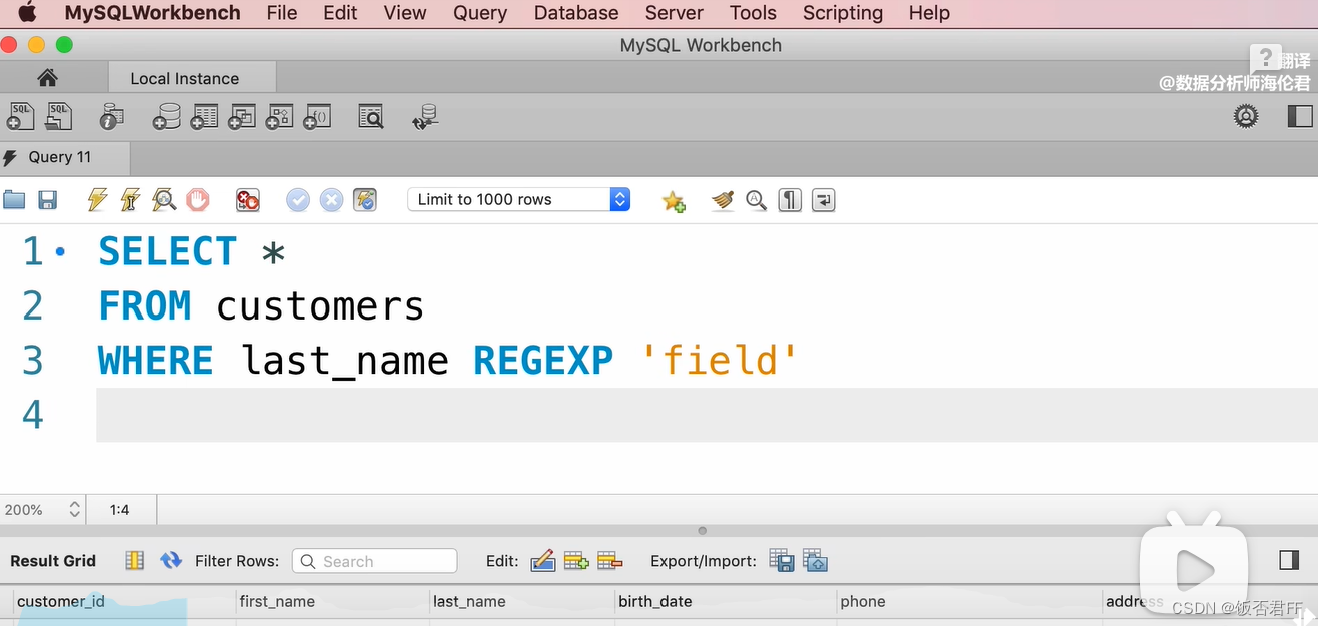Refresh result grid data icon

pyautogui.click(x=171, y=561)
